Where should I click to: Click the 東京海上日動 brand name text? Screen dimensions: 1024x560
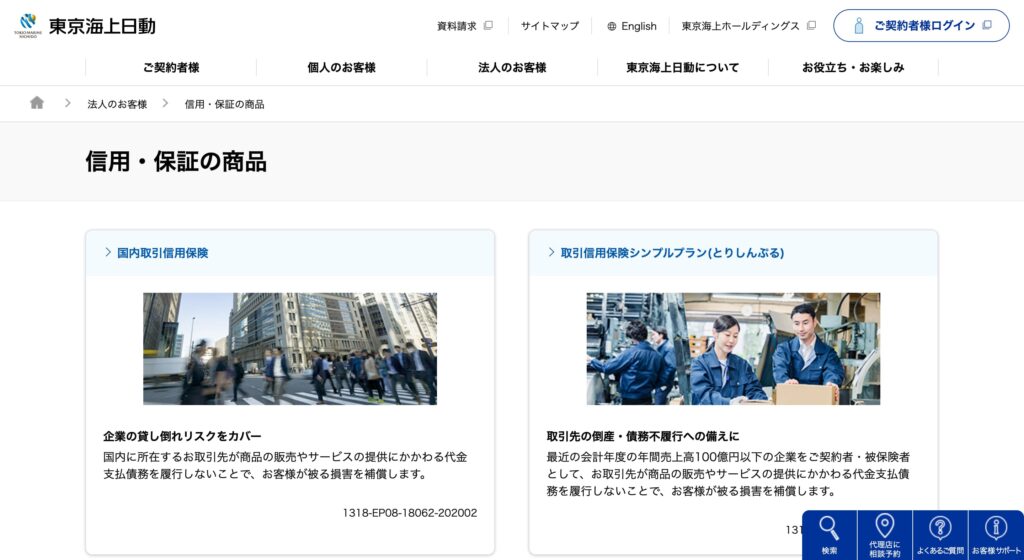102,26
